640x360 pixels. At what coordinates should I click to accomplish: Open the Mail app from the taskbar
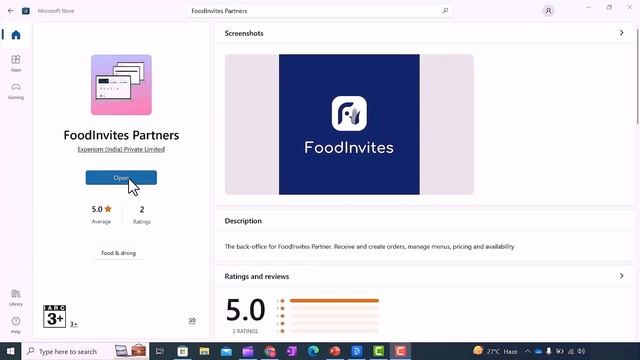pos(226,351)
